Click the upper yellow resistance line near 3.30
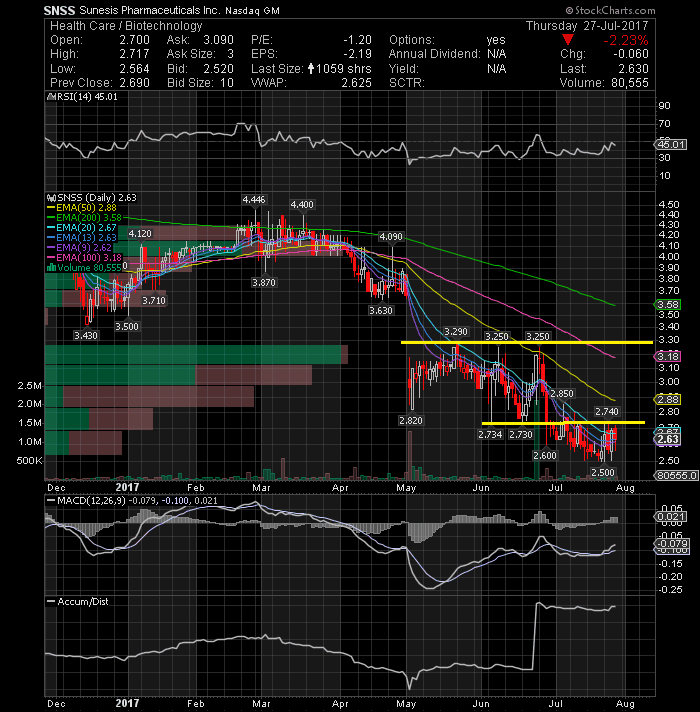700x712 pixels. click(527, 342)
